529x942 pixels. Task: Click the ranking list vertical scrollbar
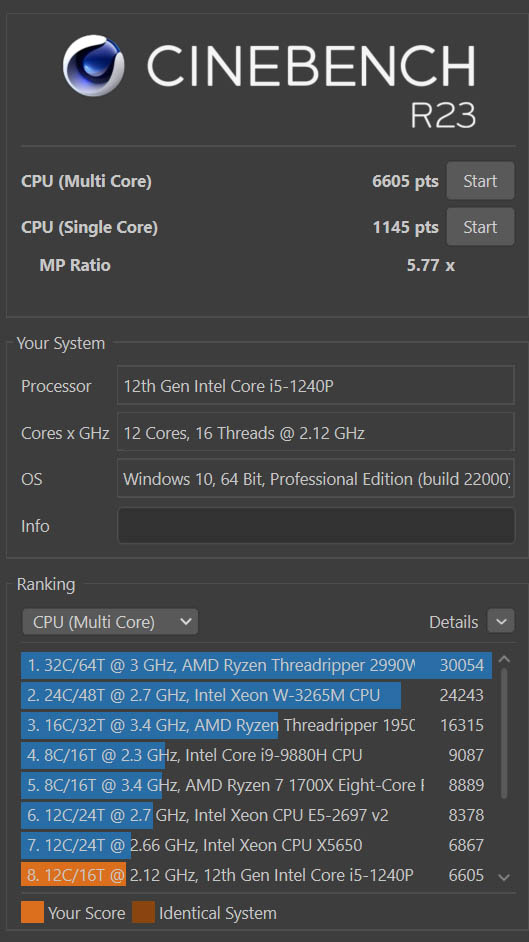[504, 733]
